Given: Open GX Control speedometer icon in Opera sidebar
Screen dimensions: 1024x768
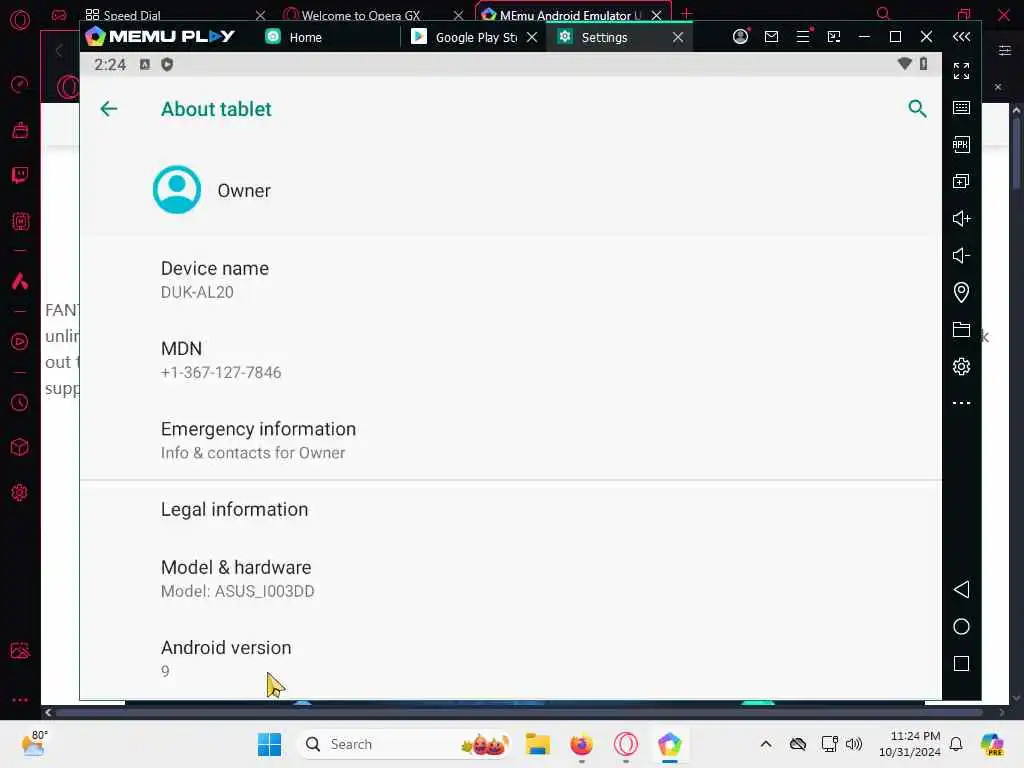Looking at the screenshot, I should coord(20,84).
